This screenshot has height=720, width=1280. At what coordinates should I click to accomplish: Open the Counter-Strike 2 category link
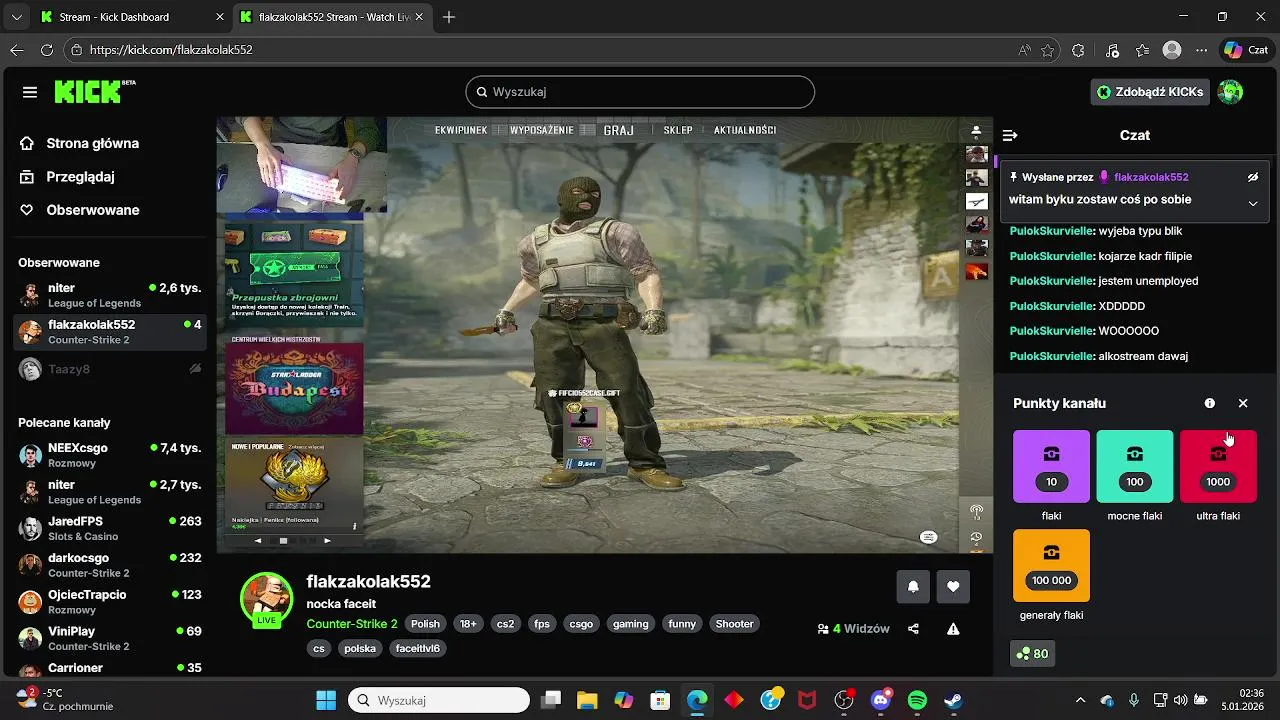coord(352,624)
